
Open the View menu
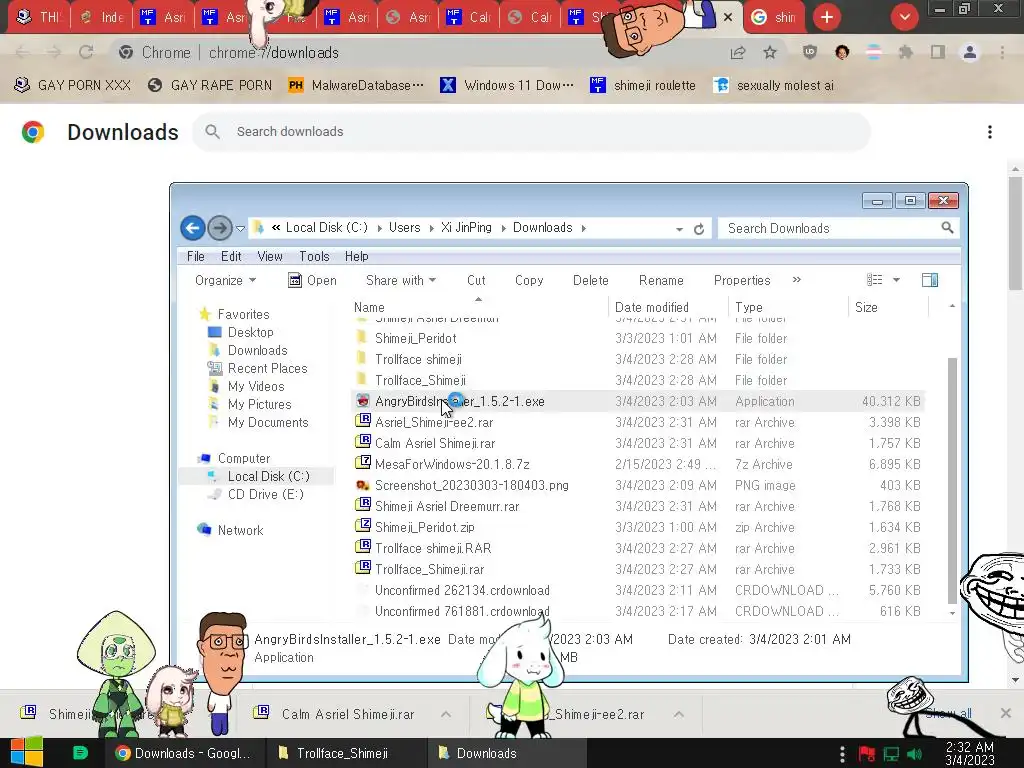270,256
